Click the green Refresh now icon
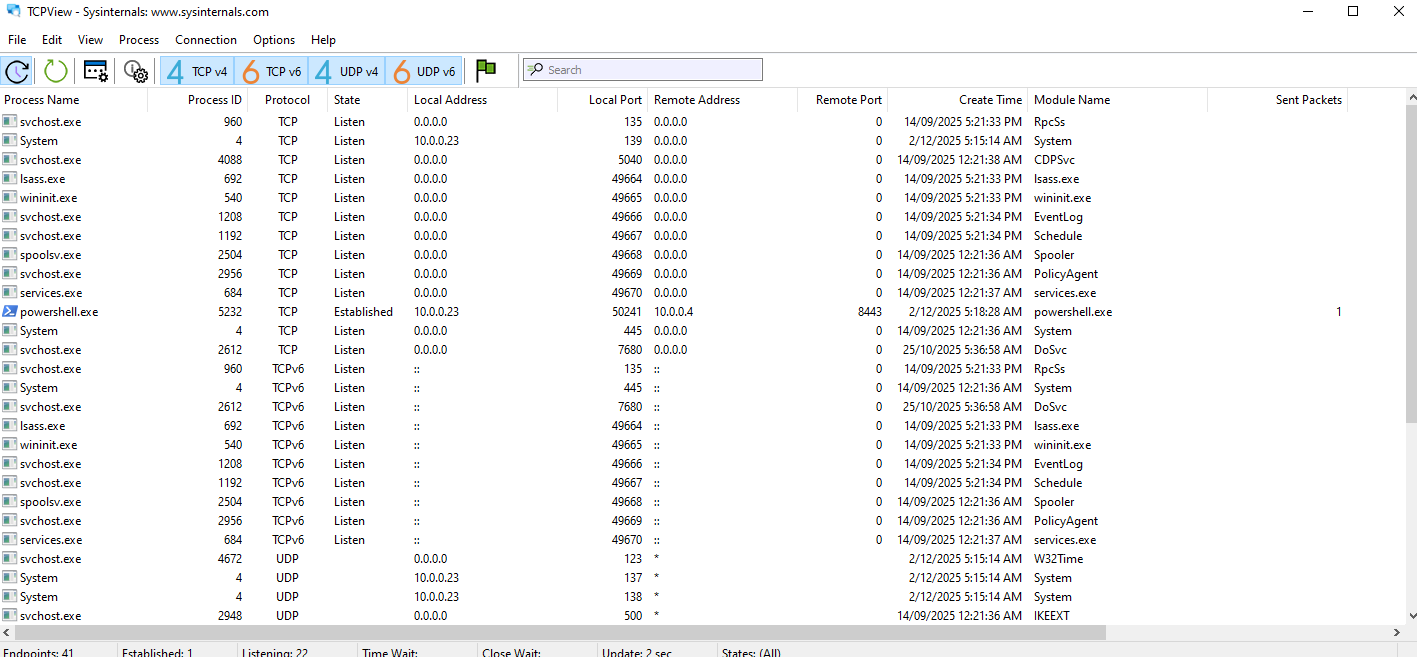 click(56, 71)
